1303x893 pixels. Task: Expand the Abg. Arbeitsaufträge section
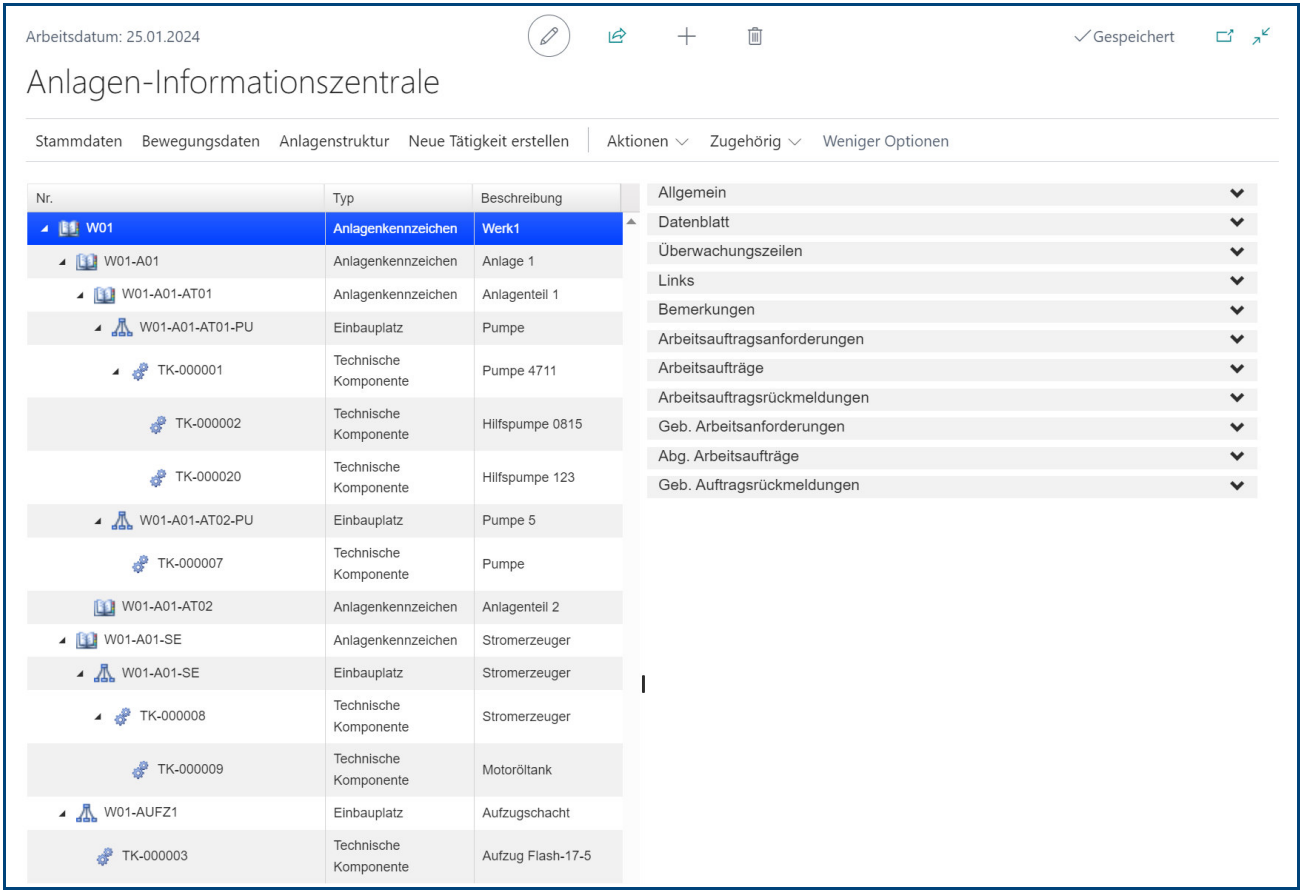click(952, 457)
